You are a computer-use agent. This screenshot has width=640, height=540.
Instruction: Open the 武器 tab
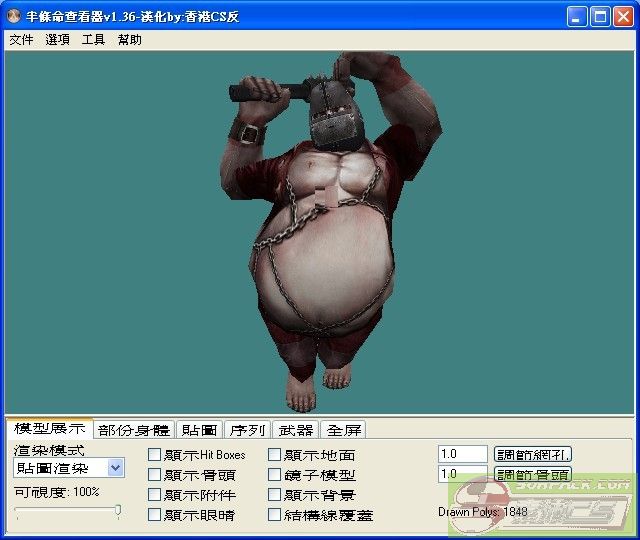(295, 430)
